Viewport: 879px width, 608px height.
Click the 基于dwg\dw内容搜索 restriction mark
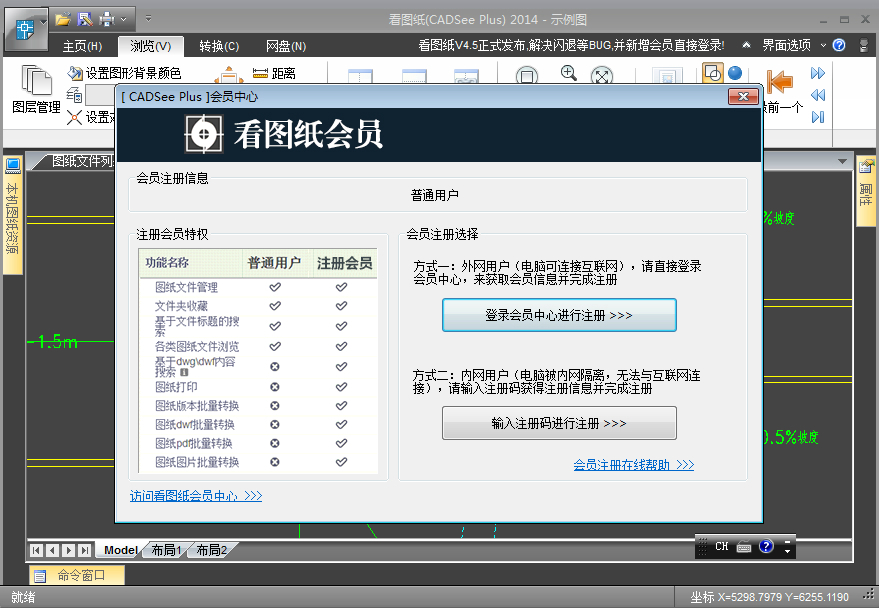tap(274, 366)
